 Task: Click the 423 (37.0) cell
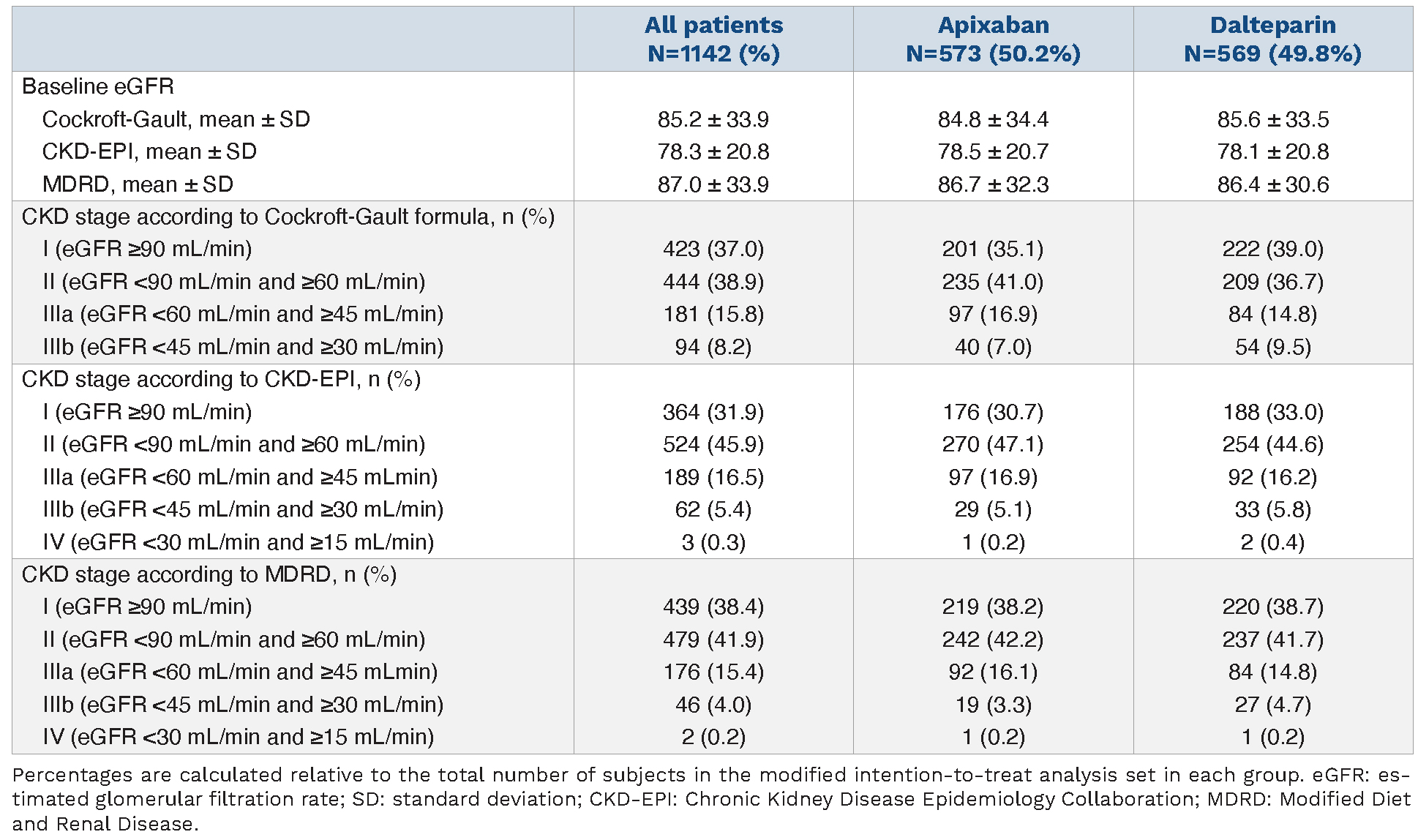(713, 249)
